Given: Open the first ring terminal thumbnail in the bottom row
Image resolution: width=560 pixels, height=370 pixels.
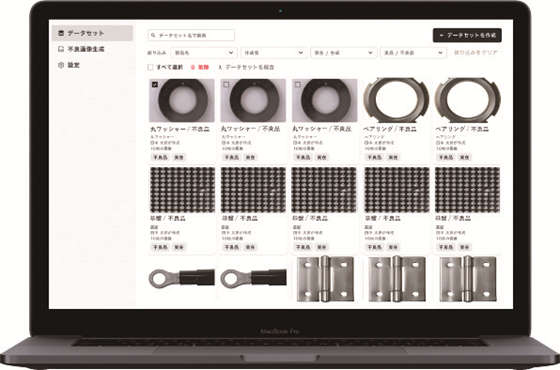Looking at the screenshot, I should tap(182, 279).
